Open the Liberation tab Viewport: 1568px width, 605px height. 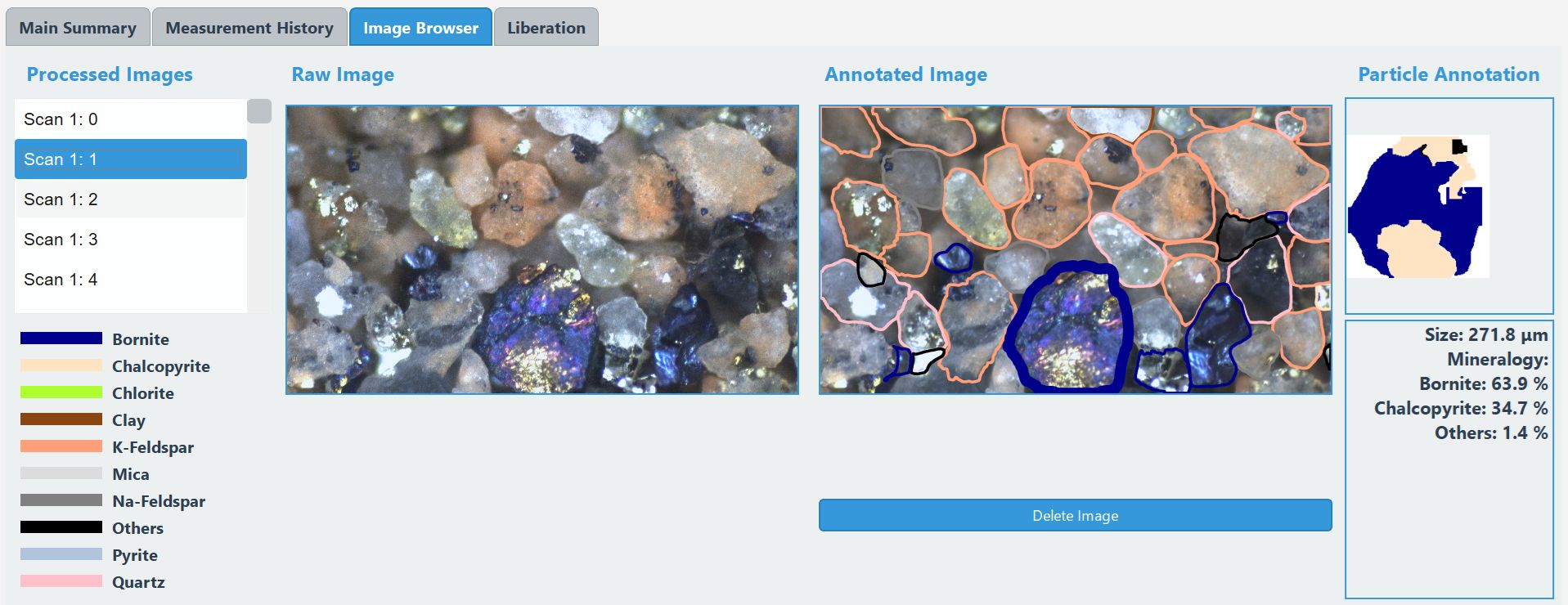(546, 28)
